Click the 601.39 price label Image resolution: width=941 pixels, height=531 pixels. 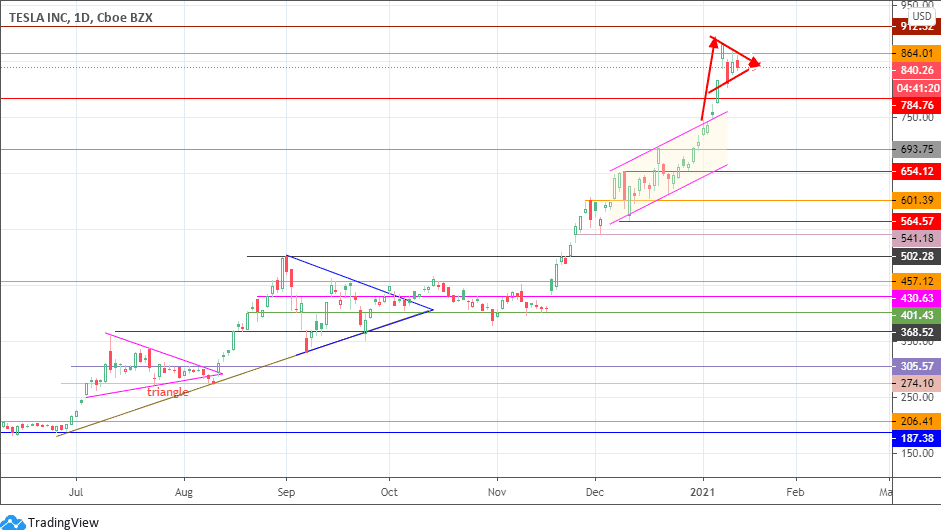pyautogui.click(x=916, y=200)
